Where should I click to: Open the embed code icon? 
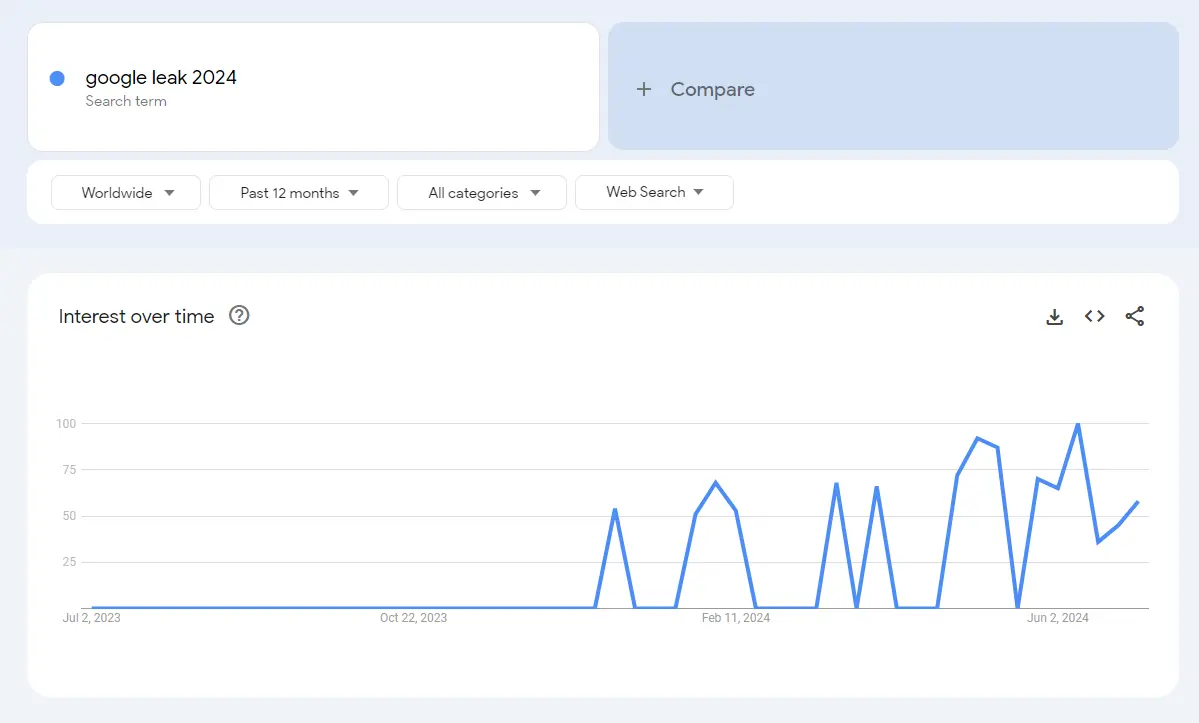(x=1094, y=316)
